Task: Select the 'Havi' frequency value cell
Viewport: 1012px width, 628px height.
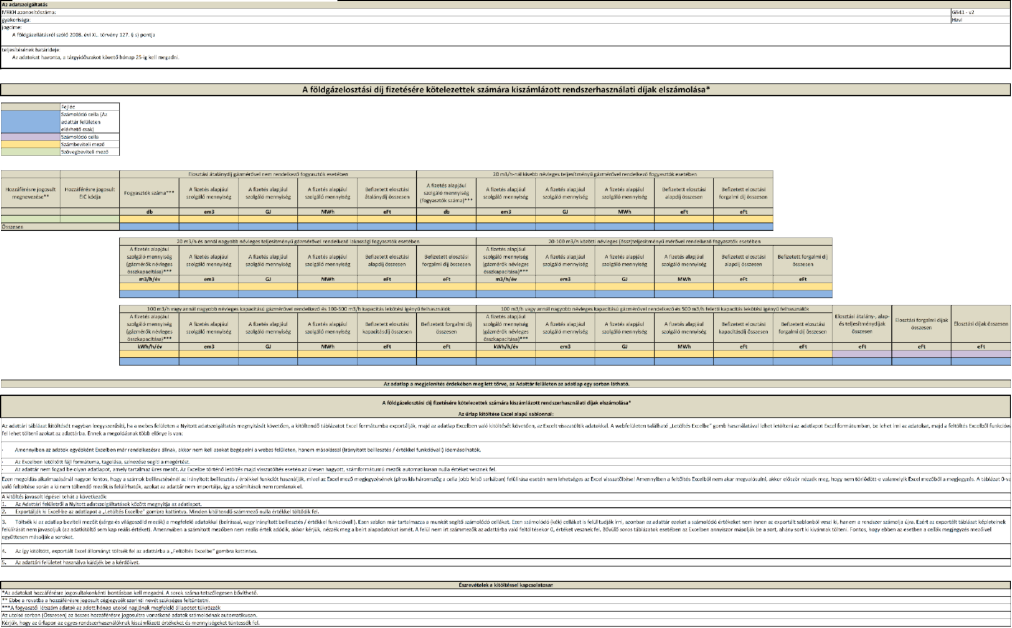Action: pyautogui.click(x=980, y=20)
